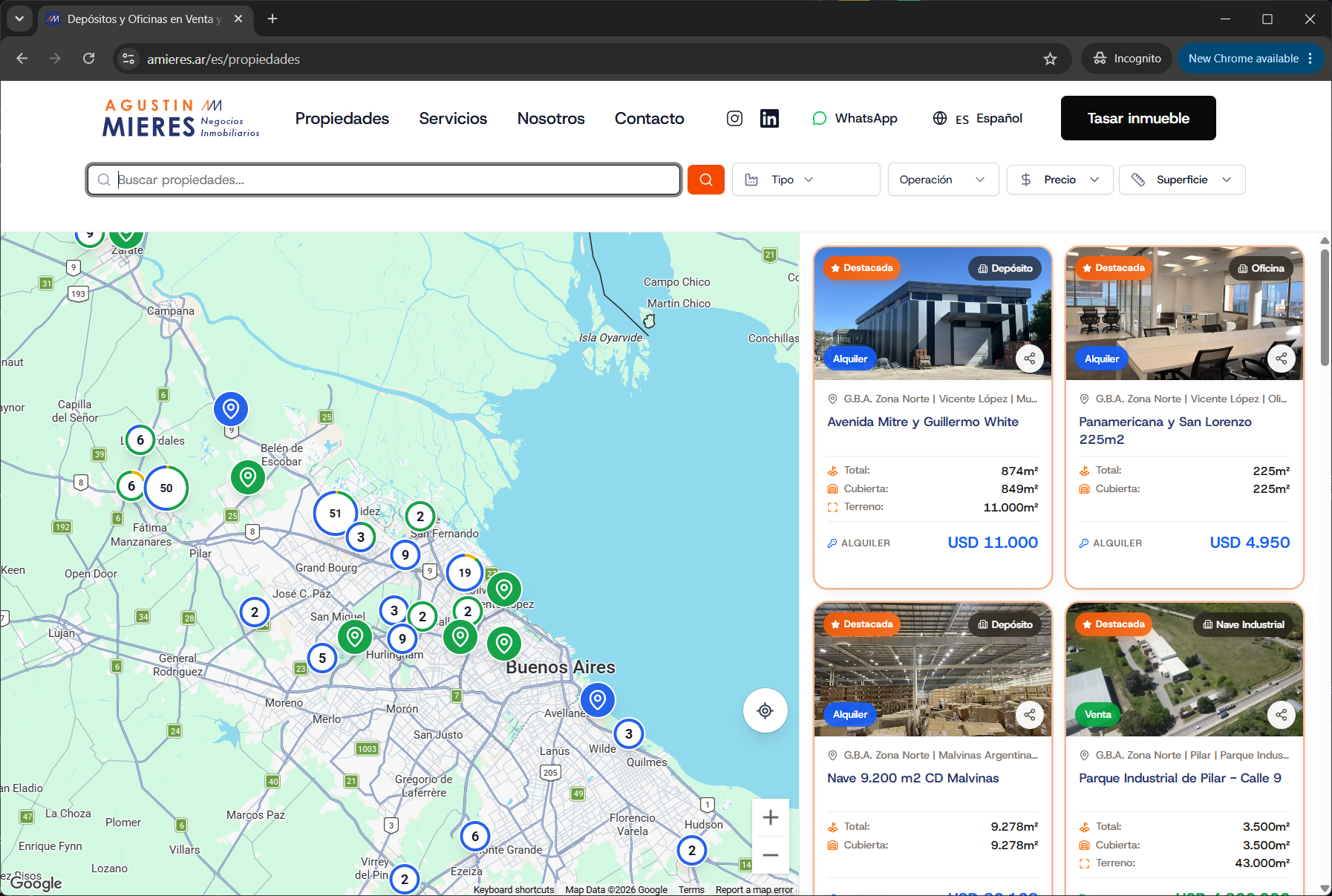Image resolution: width=1332 pixels, height=896 pixels.
Task: Open the Panamericana y San Lorenzo 225m2 title
Action: pos(1165,431)
